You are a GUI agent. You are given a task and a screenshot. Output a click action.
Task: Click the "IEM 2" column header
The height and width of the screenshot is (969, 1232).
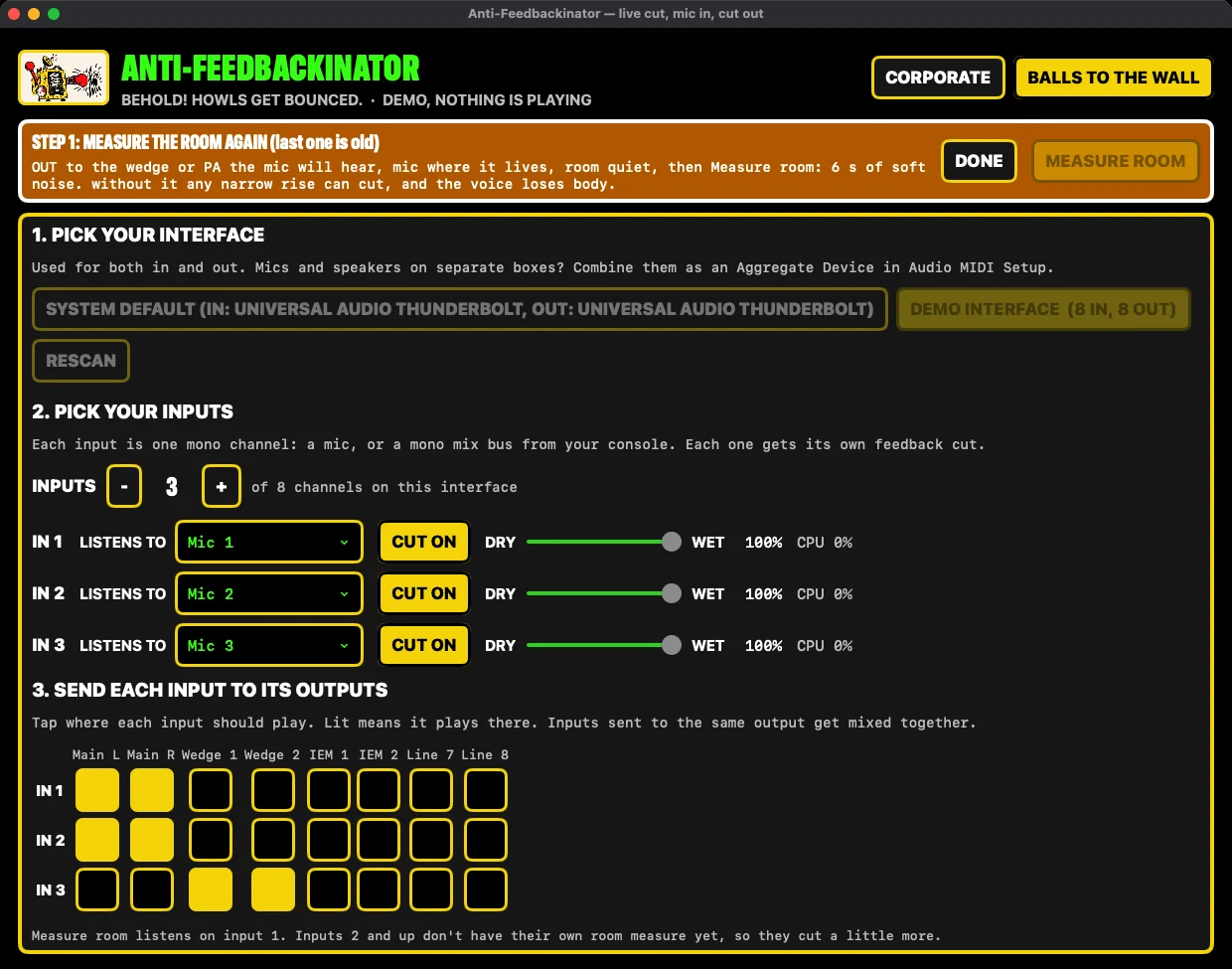pos(378,755)
